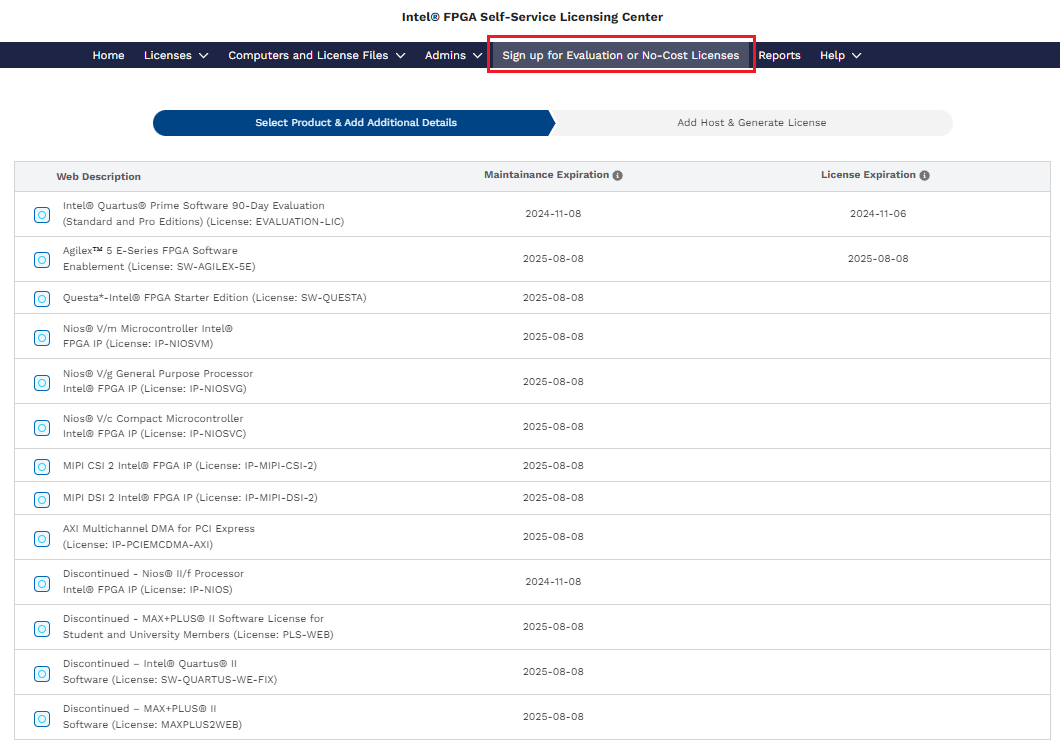Click the Intel FPGA Self-Service Licensing Center title

tap(532, 17)
